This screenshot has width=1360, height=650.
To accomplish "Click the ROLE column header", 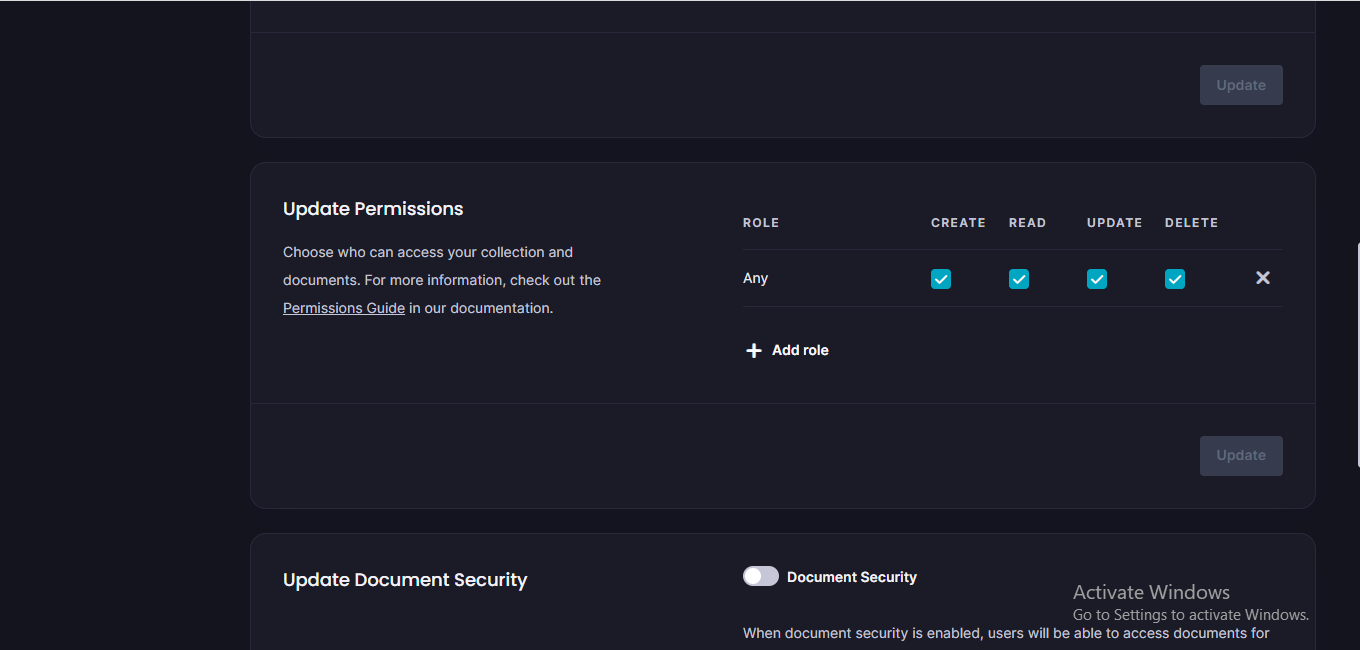I will tap(761, 223).
